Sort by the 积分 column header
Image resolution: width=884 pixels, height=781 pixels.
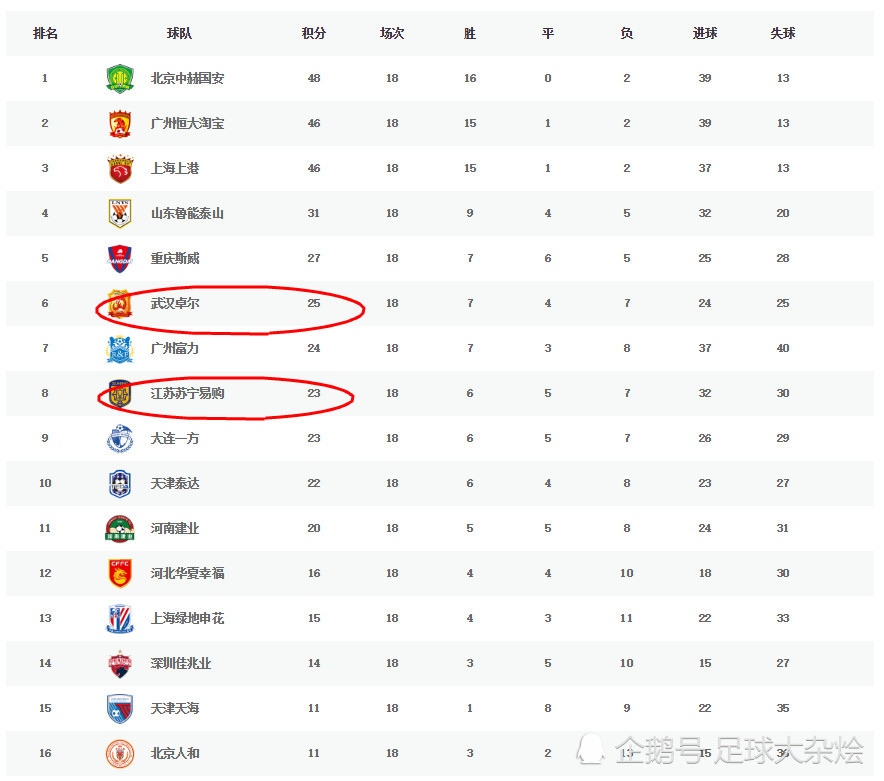click(x=314, y=33)
